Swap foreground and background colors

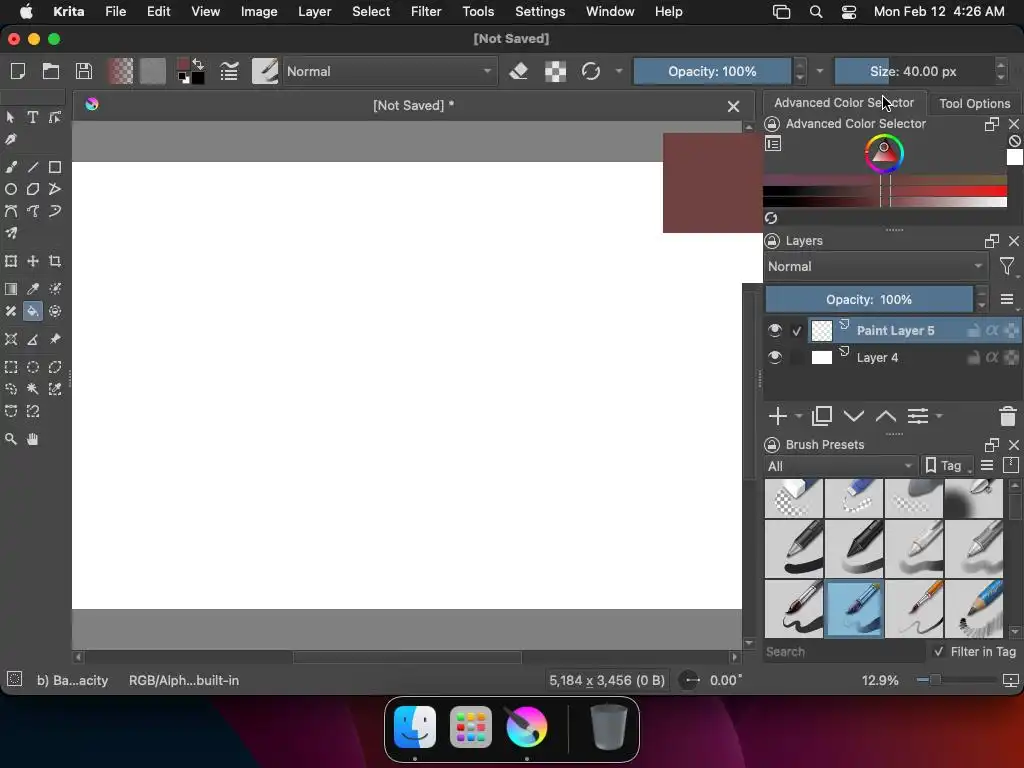pos(198,63)
